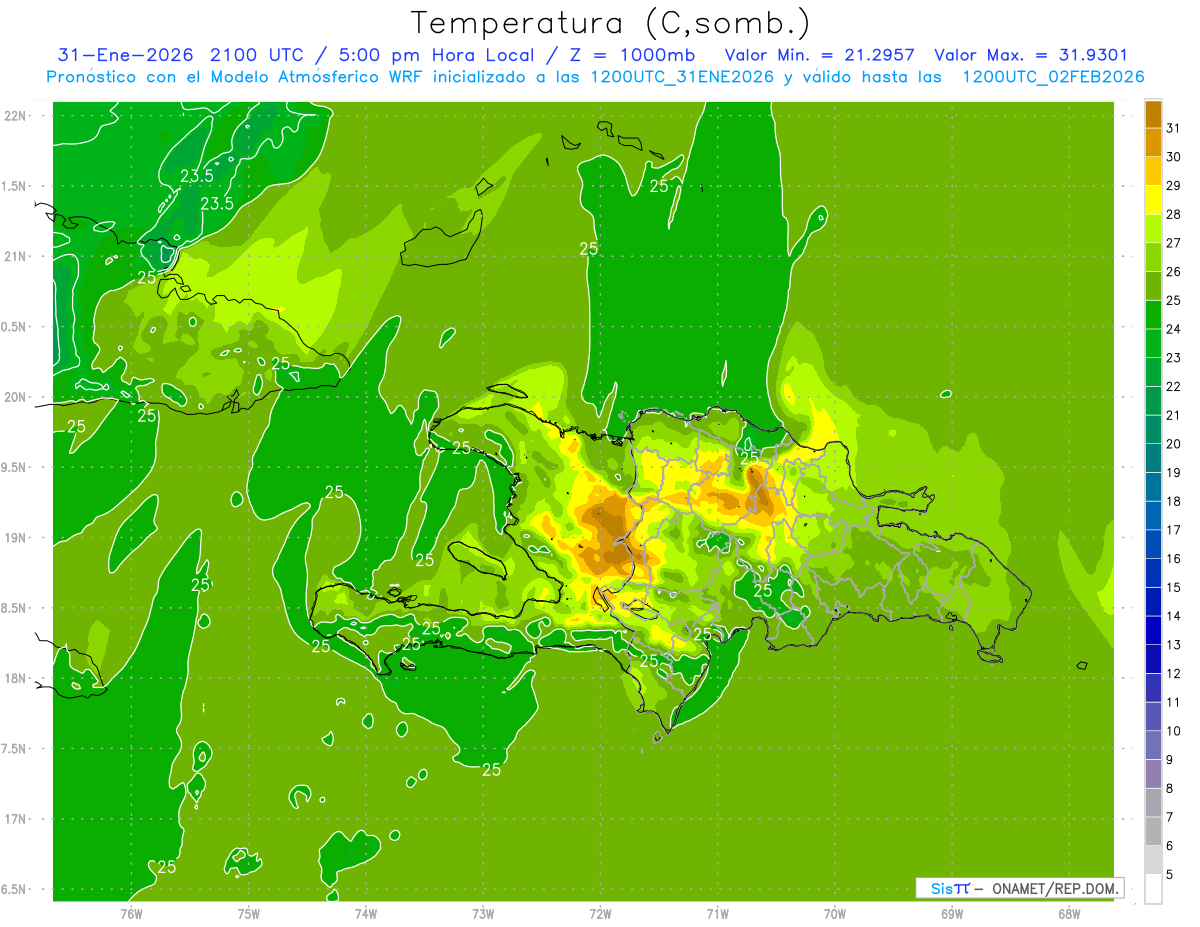Click the legend scale value '28'
The image size is (1200, 927).
(1174, 214)
